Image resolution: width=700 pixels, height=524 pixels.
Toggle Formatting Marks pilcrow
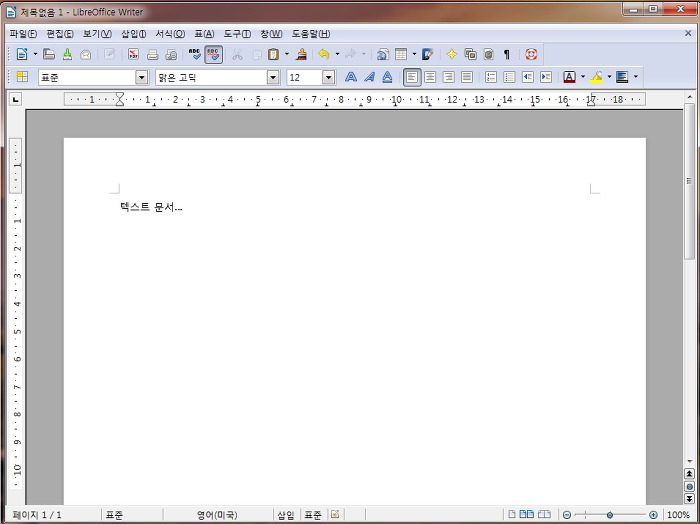coord(507,54)
